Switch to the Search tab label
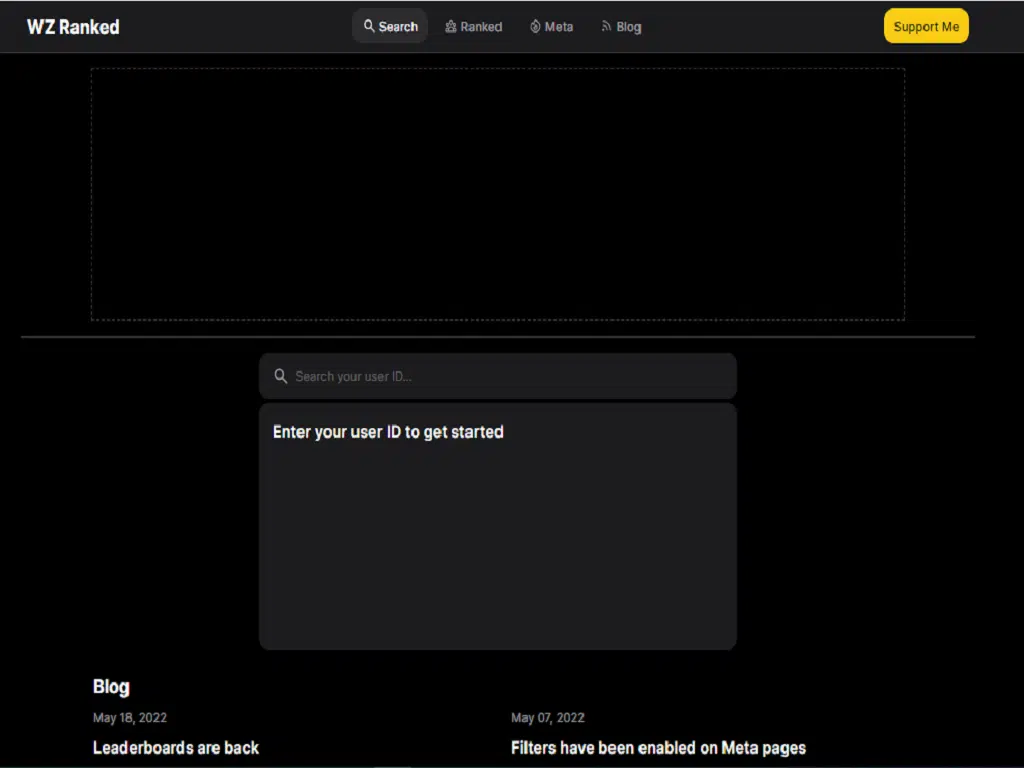The width and height of the screenshot is (1024, 768). (398, 27)
